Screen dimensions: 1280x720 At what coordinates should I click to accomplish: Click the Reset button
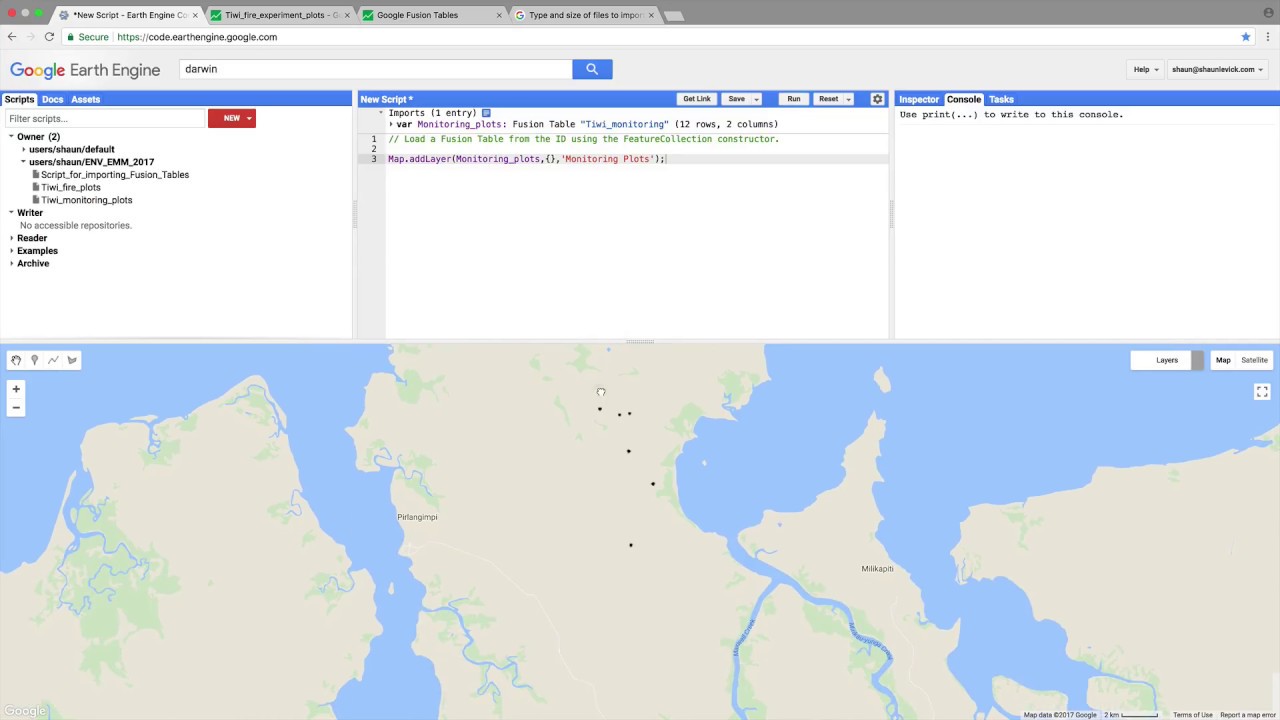click(828, 99)
